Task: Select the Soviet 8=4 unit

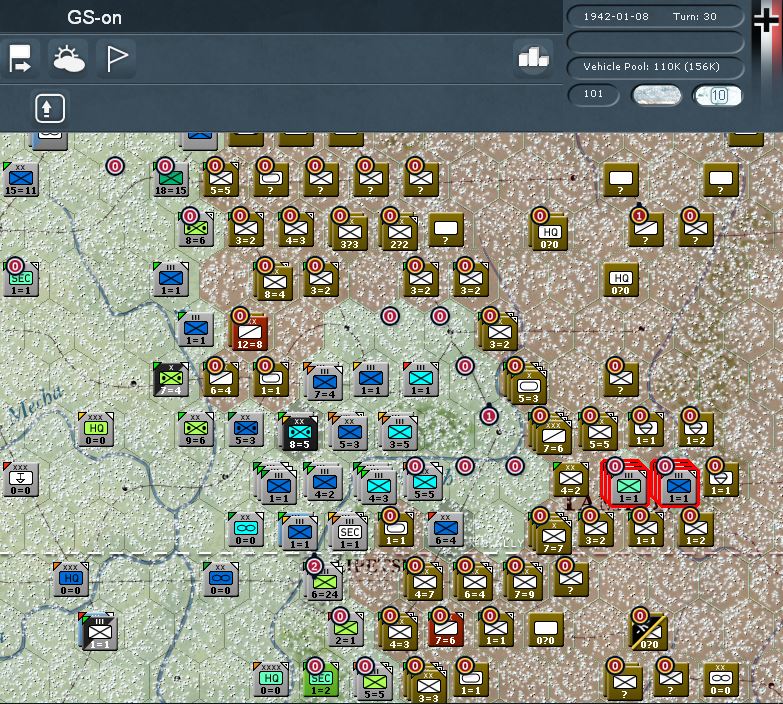Action: (274, 283)
